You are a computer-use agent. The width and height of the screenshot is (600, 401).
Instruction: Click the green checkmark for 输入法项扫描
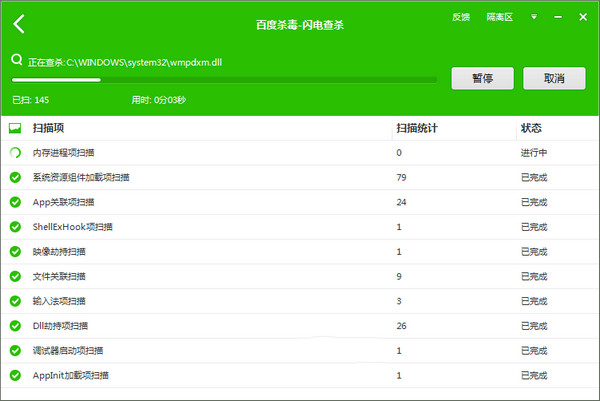(x=15, y=301)
